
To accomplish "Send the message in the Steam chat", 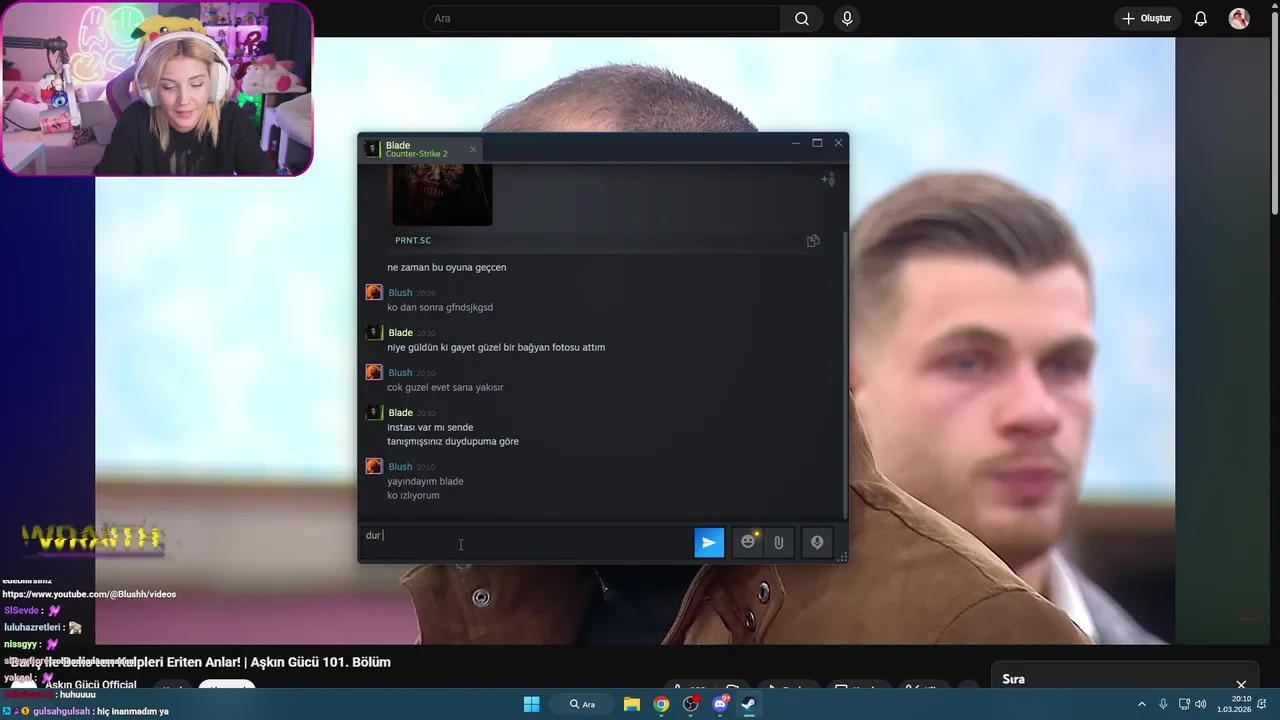I will click(x=709, y=542).
